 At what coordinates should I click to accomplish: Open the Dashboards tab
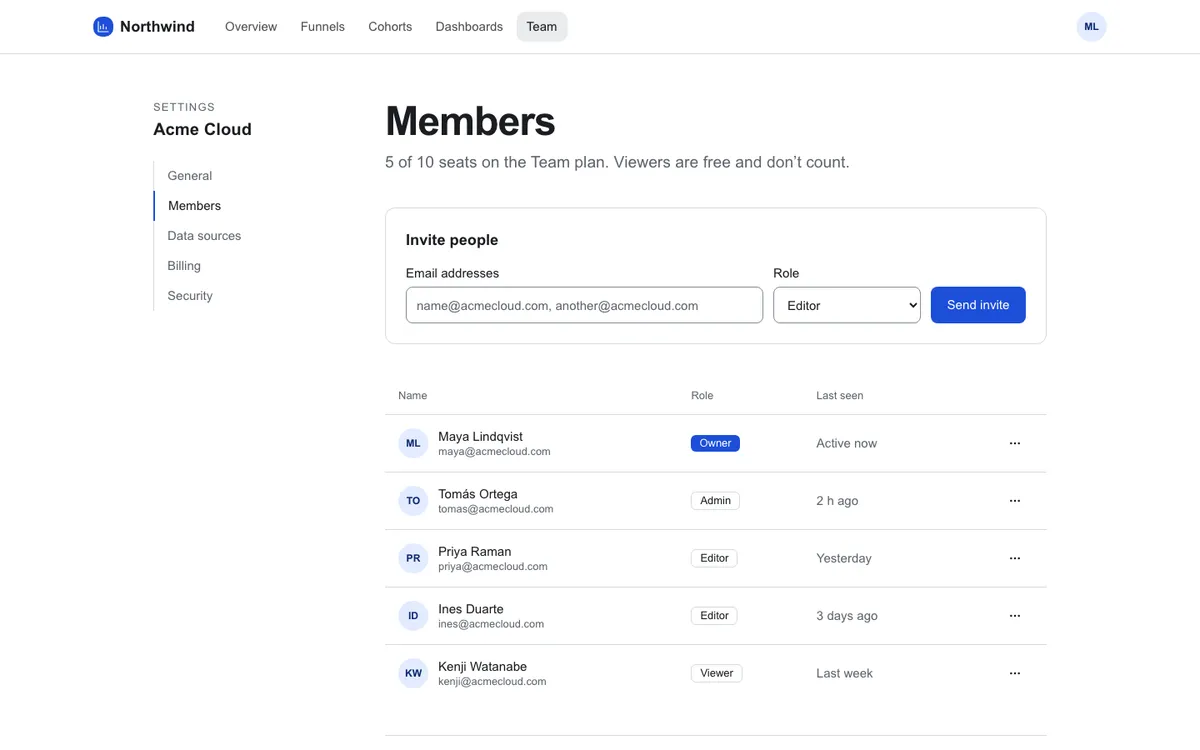pos(469,27)
